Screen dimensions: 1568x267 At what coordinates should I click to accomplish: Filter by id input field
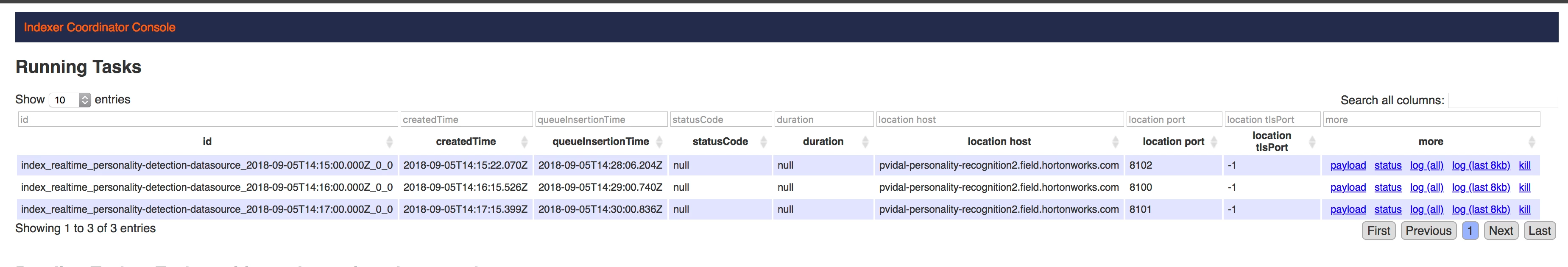click(x=208, y=119)
